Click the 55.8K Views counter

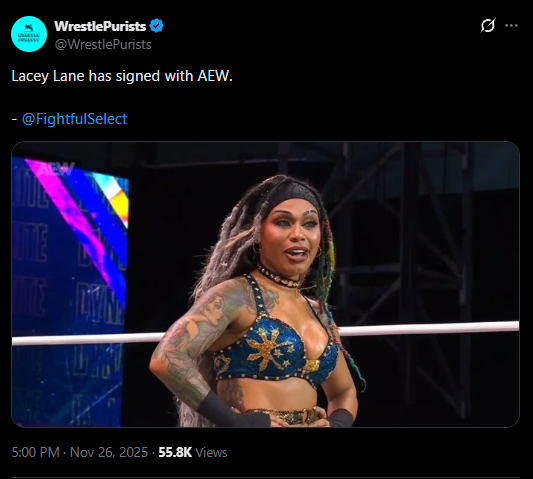[x=193, y=452]
